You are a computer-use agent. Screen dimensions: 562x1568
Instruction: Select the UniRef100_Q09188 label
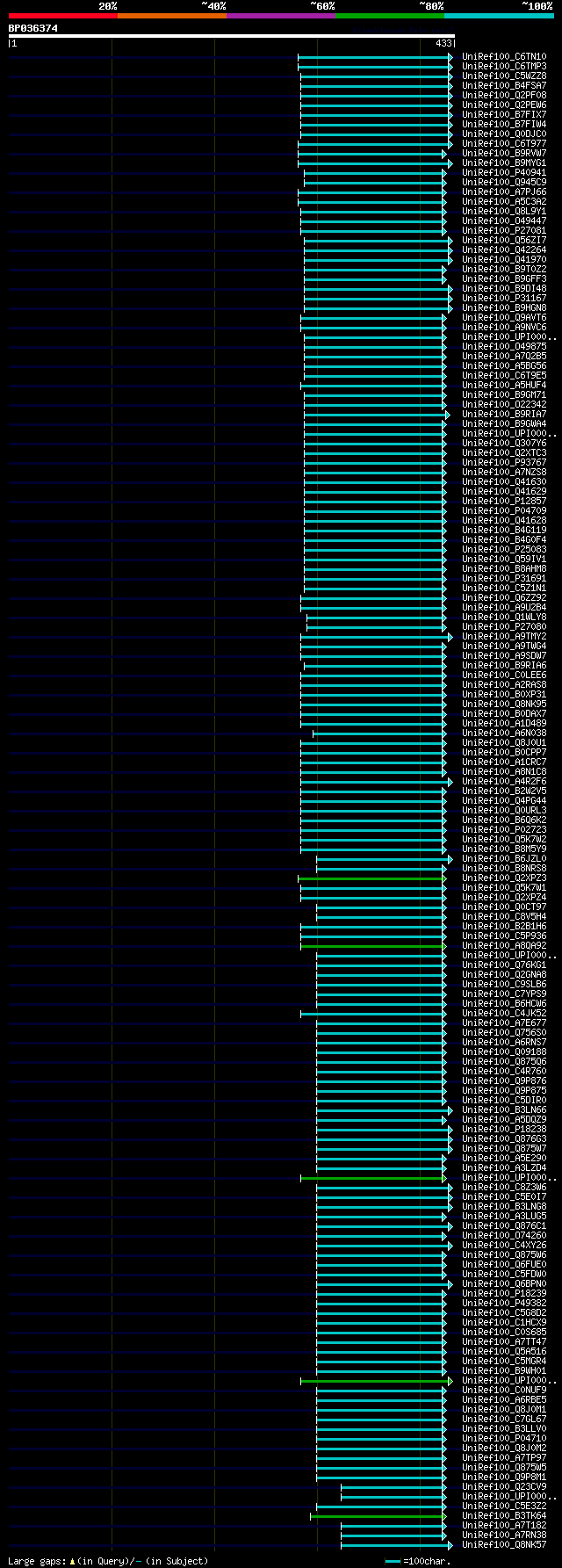coord(504,1051)
